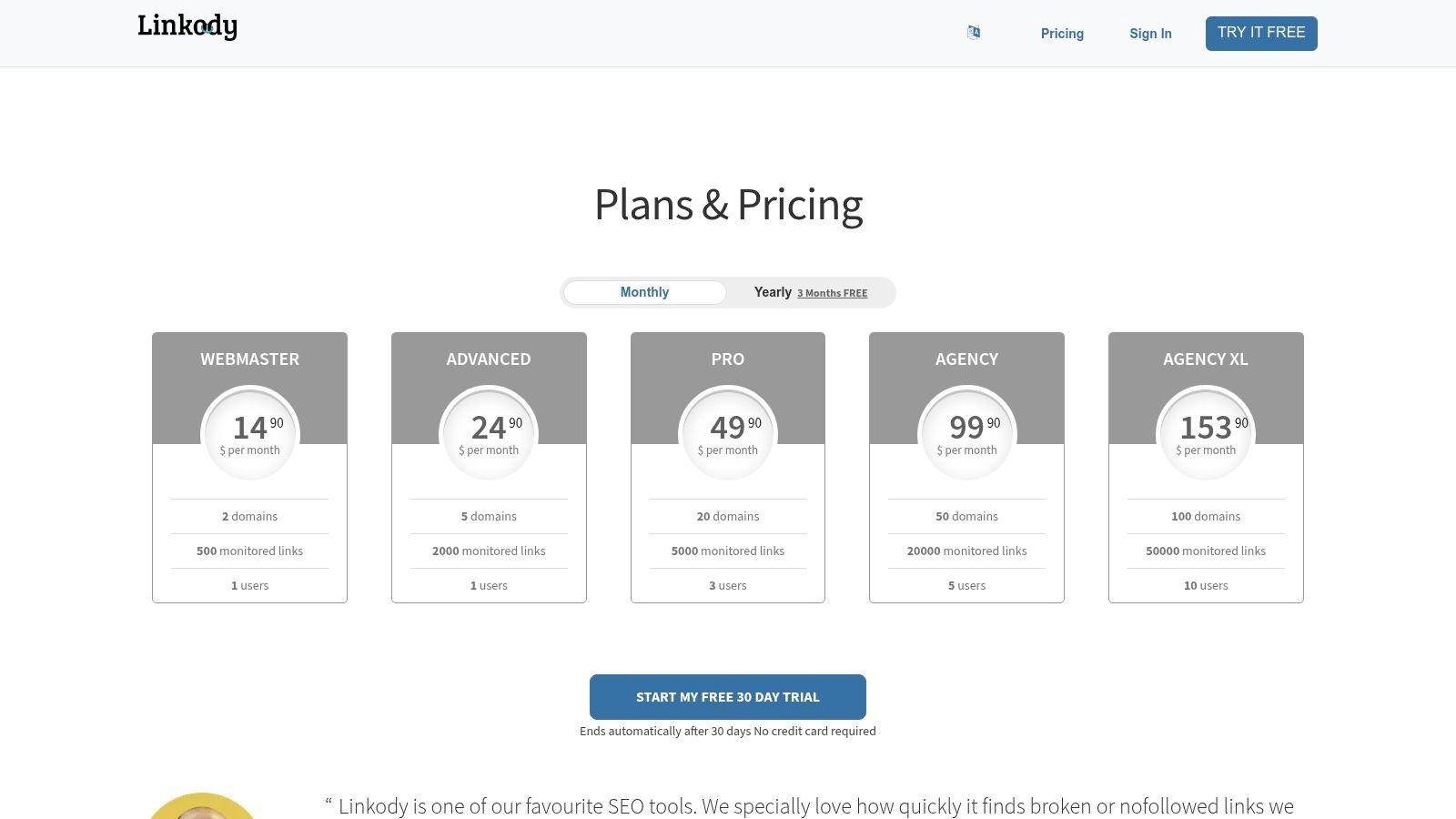Select the PRO plan header
This screenshot has width=1456, height=819.
tap(728, 359)
